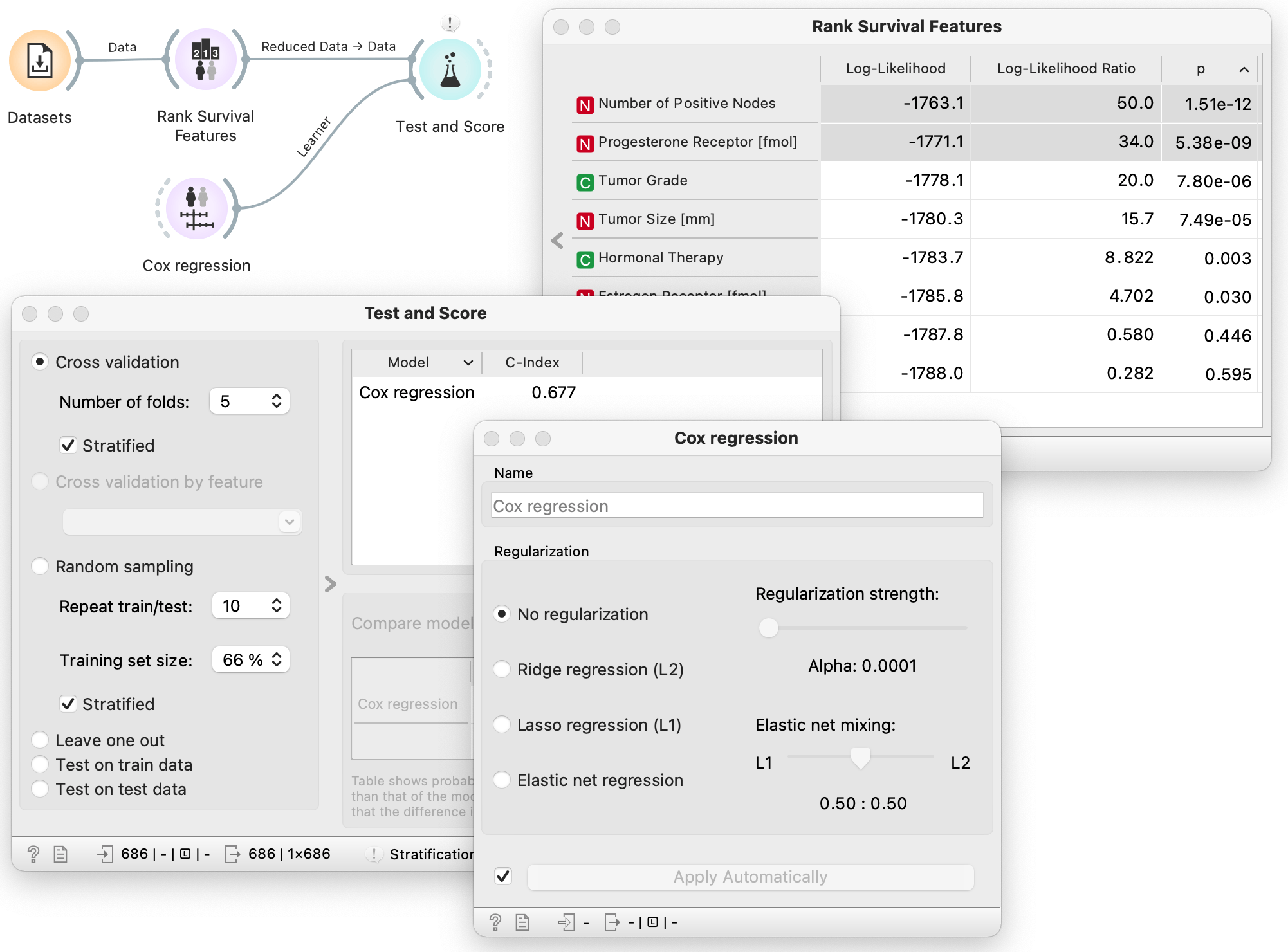
Task: Select the Rank Survival Features widget icon
Action: point(206,60)
